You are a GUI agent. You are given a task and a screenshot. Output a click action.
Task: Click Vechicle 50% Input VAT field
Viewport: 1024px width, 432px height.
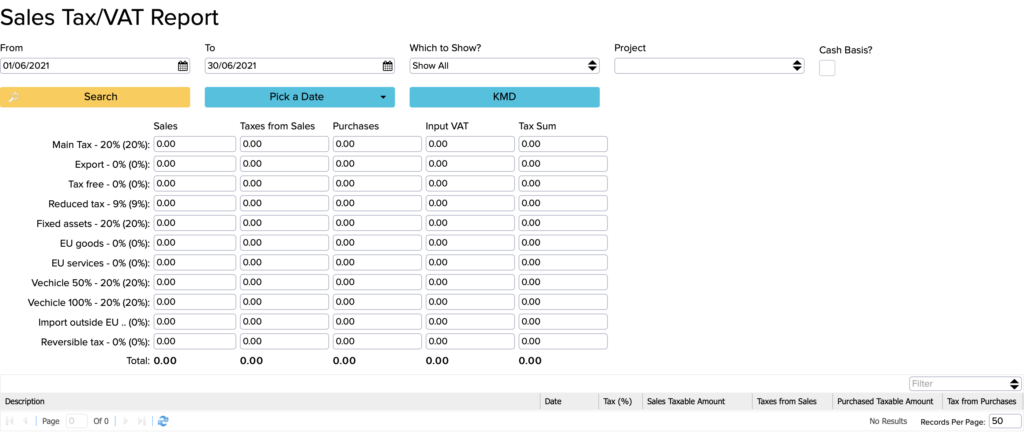[470, 283]
